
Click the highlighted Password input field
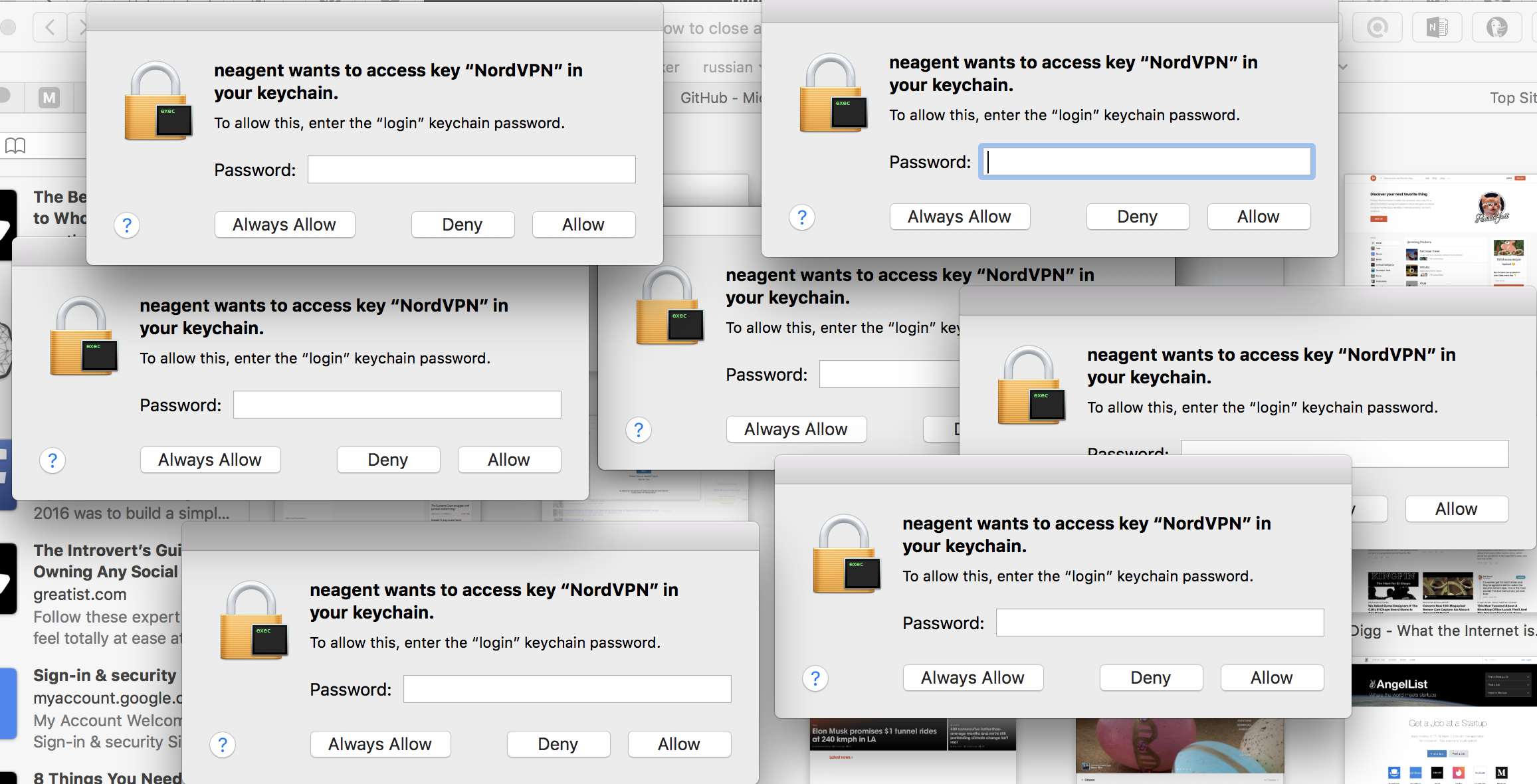[x=1146, y=161]
